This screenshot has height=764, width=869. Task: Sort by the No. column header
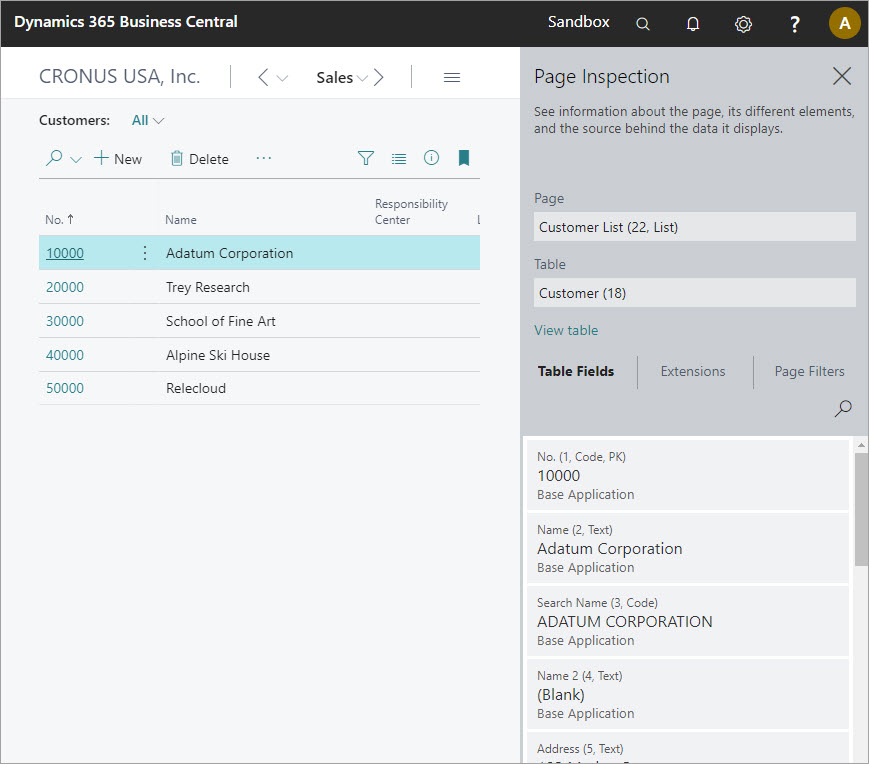(x=59, y=219)
